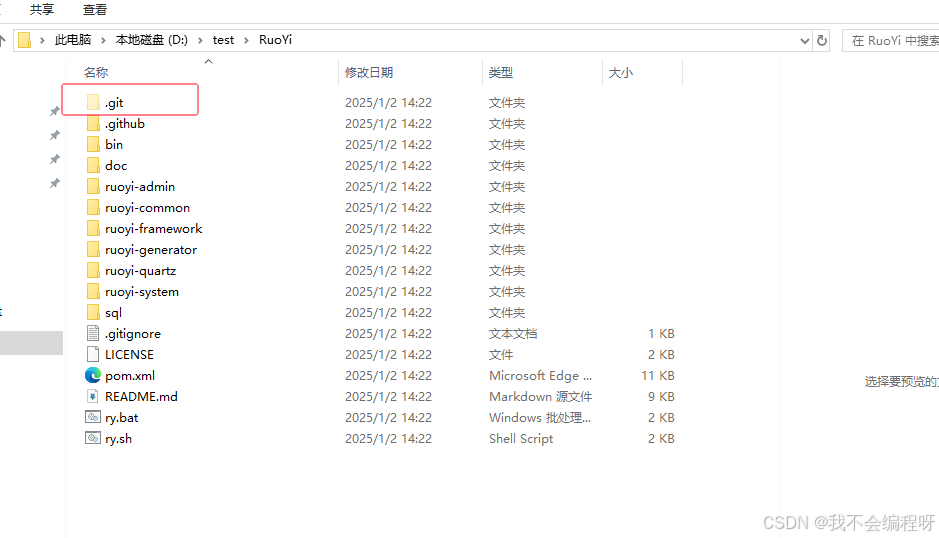
Task: Click the '文本文档' type cell
Action: (x=513, y=334)
